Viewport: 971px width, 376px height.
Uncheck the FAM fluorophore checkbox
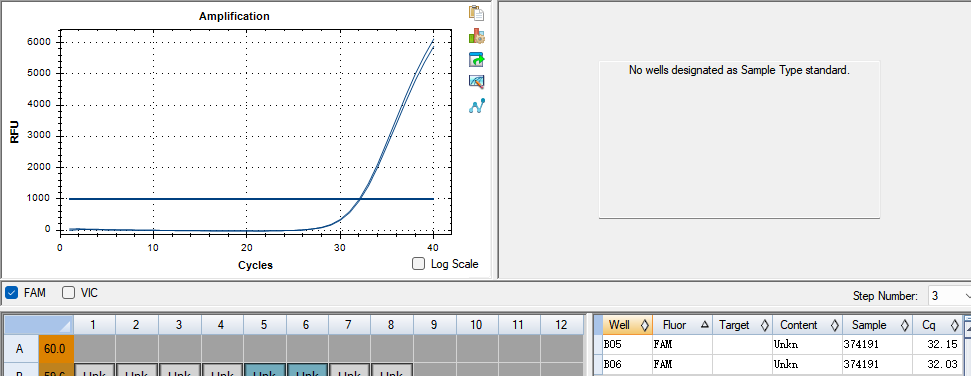11,292
